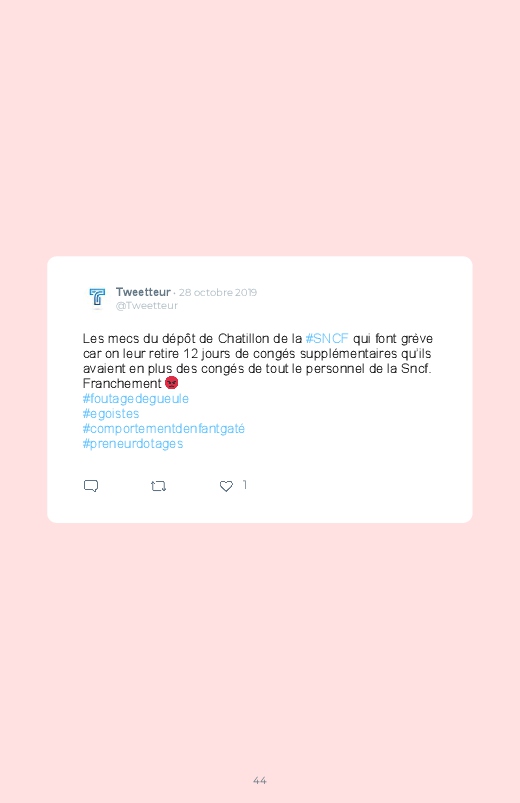Click the retweet arrows icon
This screenshot has height=803, width=520.
pos(158,485)
